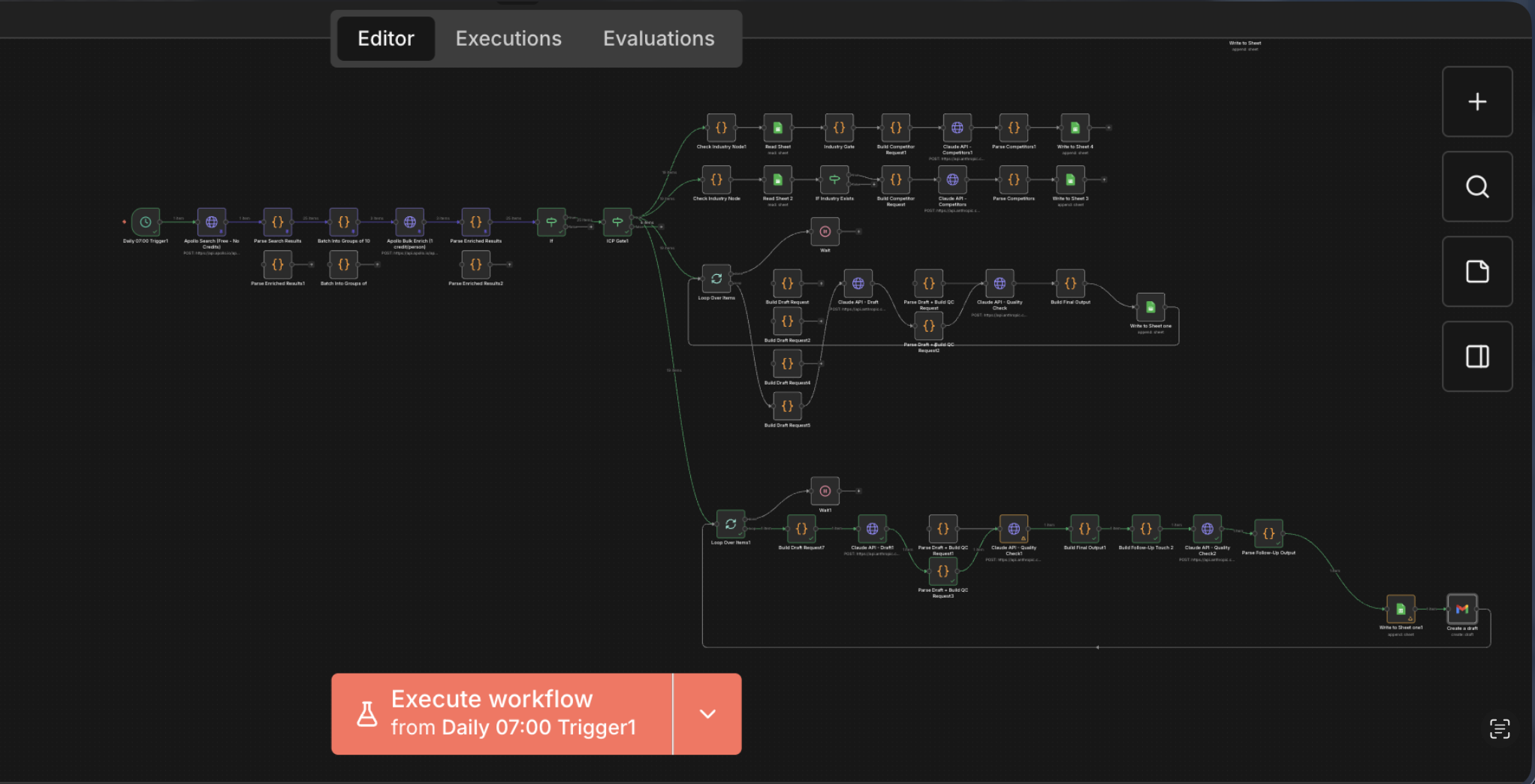This screenshot has height=784, width=1535.
Task: Select the ICP Gate1 switch node
Action: click(x=616, y=222)
